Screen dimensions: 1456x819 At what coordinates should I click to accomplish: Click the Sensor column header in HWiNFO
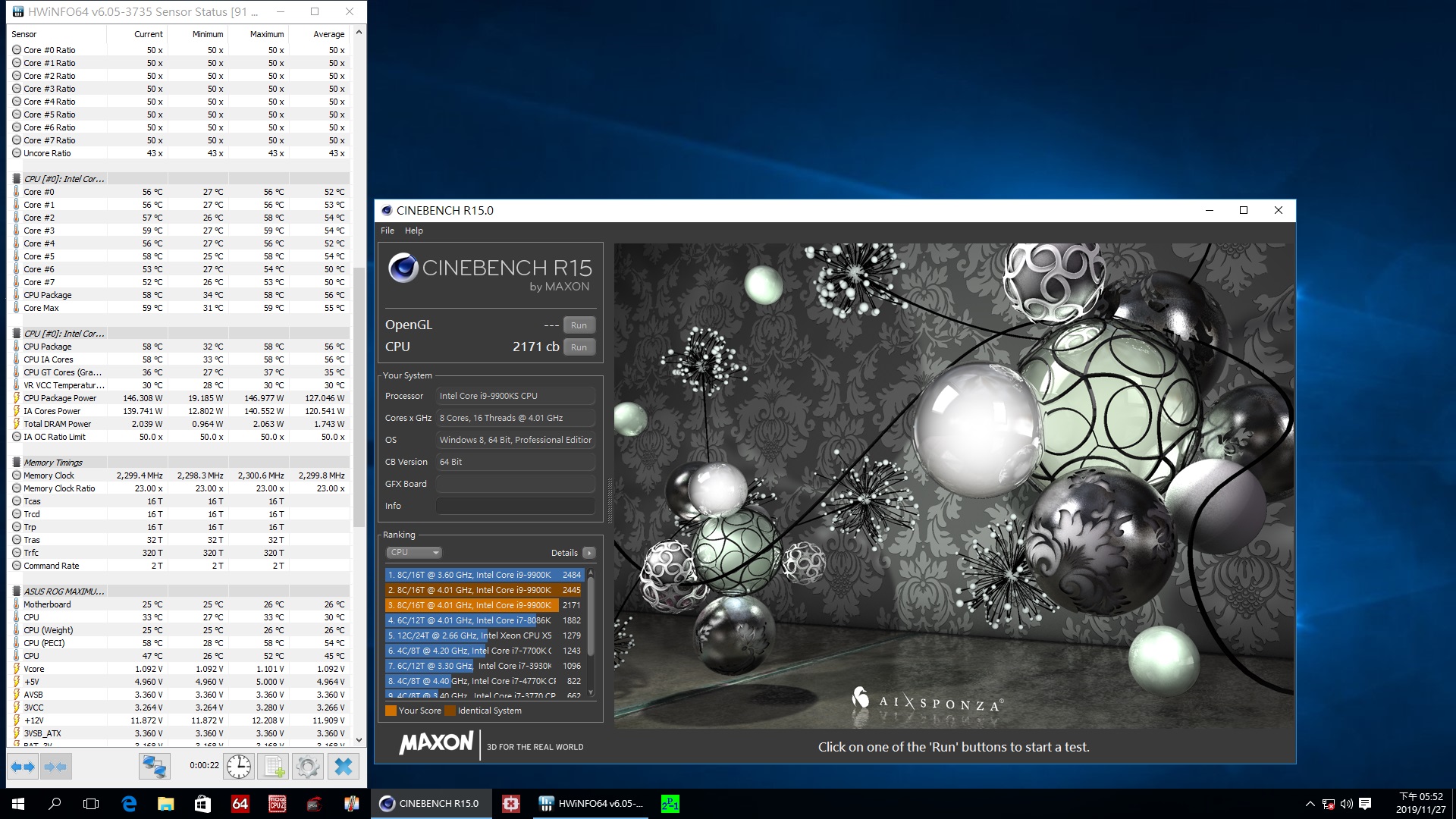click(x=57, y=34)
